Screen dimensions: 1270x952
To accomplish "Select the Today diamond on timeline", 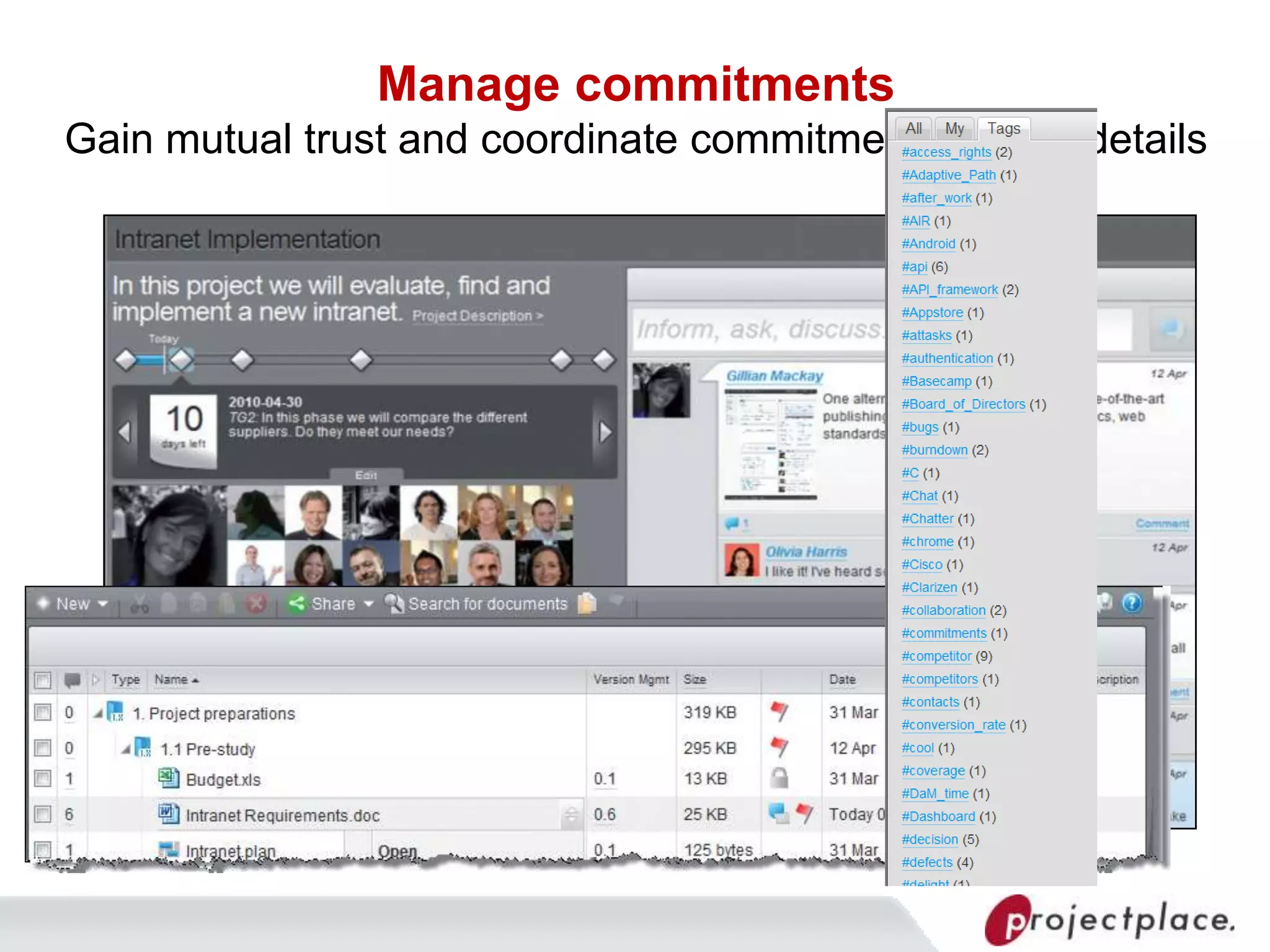I will coord(181,359).
